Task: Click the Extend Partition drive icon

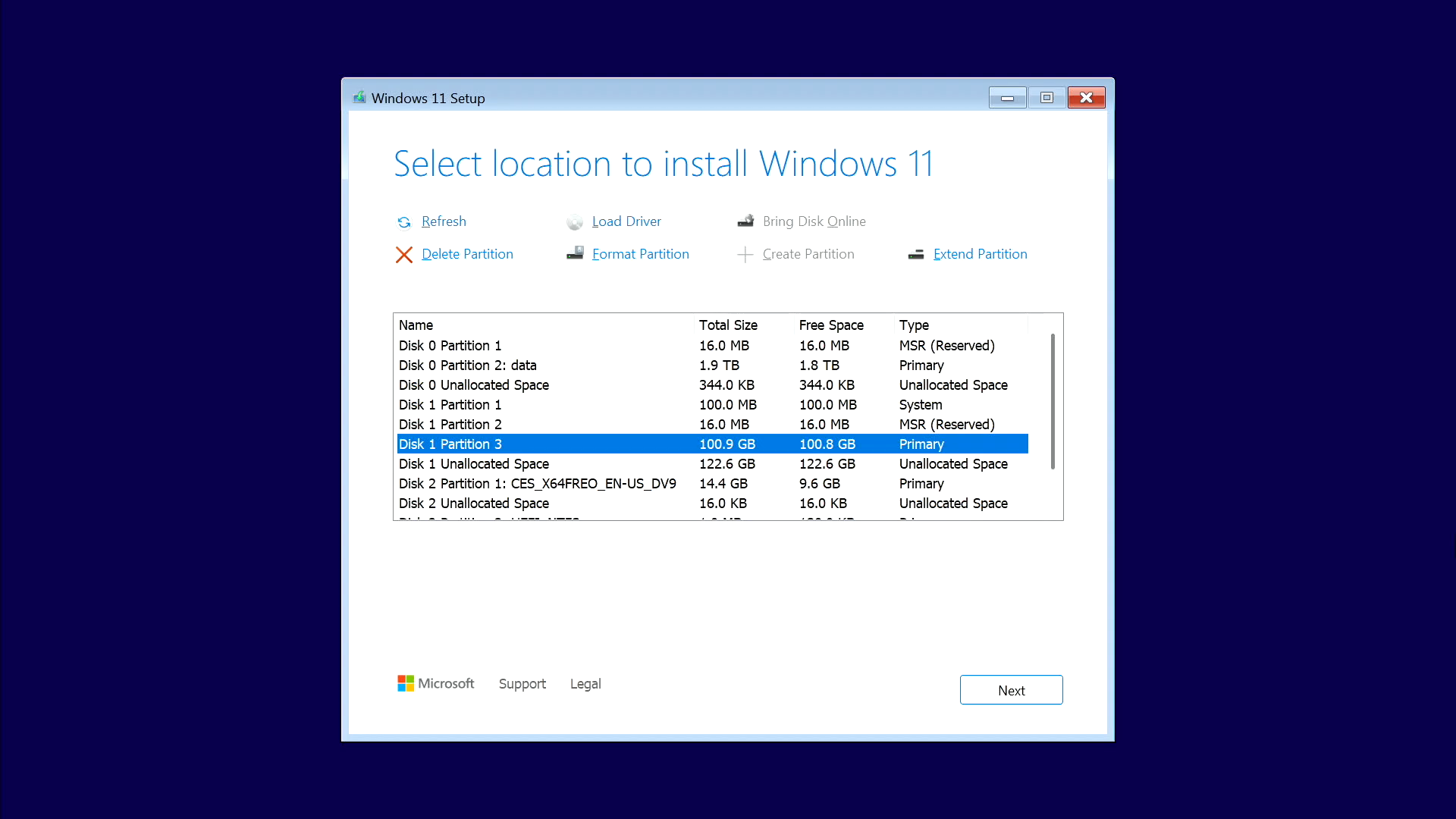Action: (916, 254)
